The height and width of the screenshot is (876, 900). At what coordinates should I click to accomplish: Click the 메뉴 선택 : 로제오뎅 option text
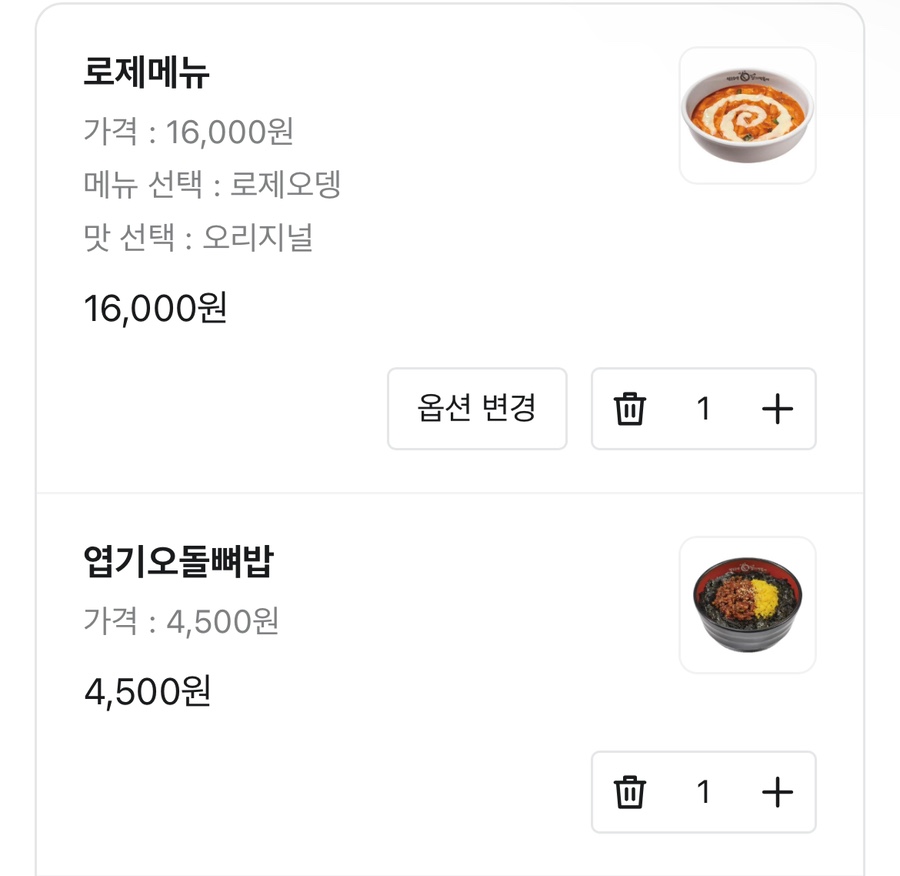[x=212, y=184]
